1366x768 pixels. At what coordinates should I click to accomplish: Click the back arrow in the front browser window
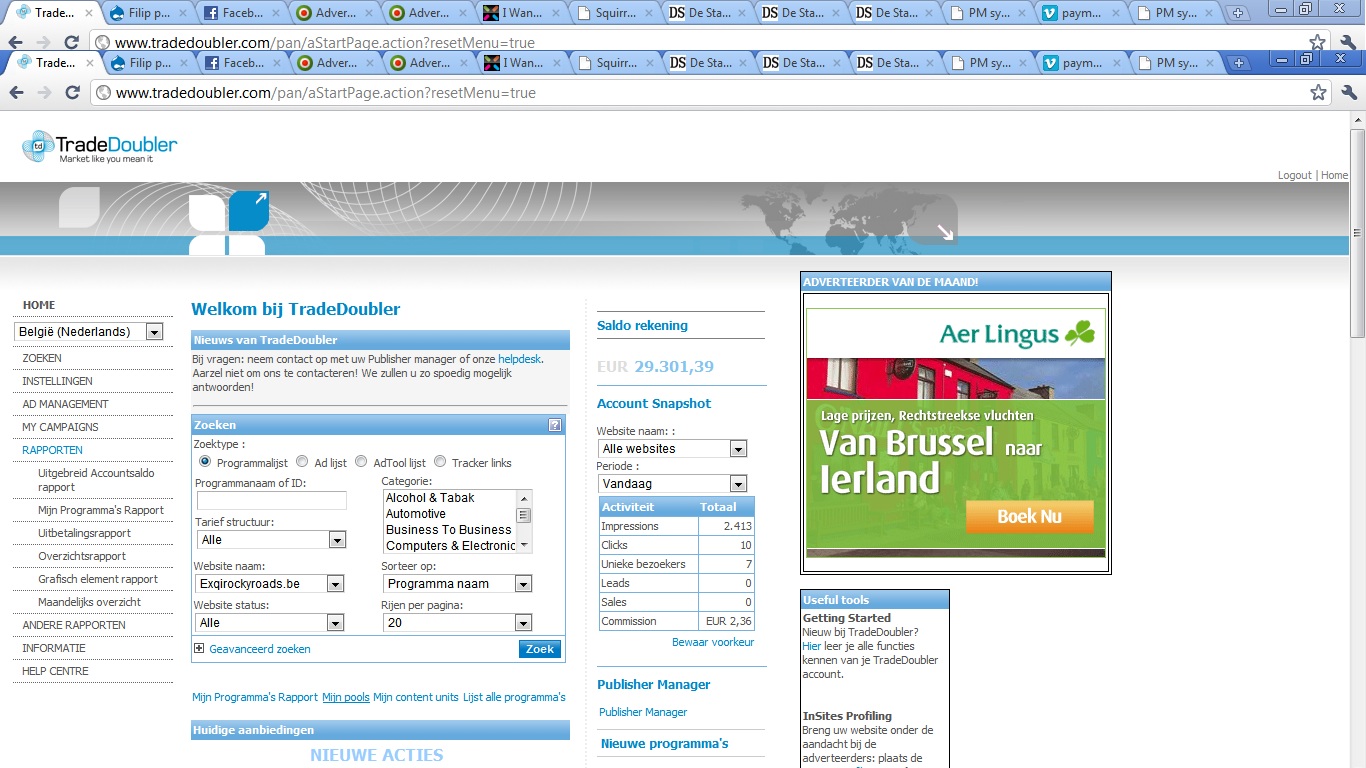(x=15, y=92)
